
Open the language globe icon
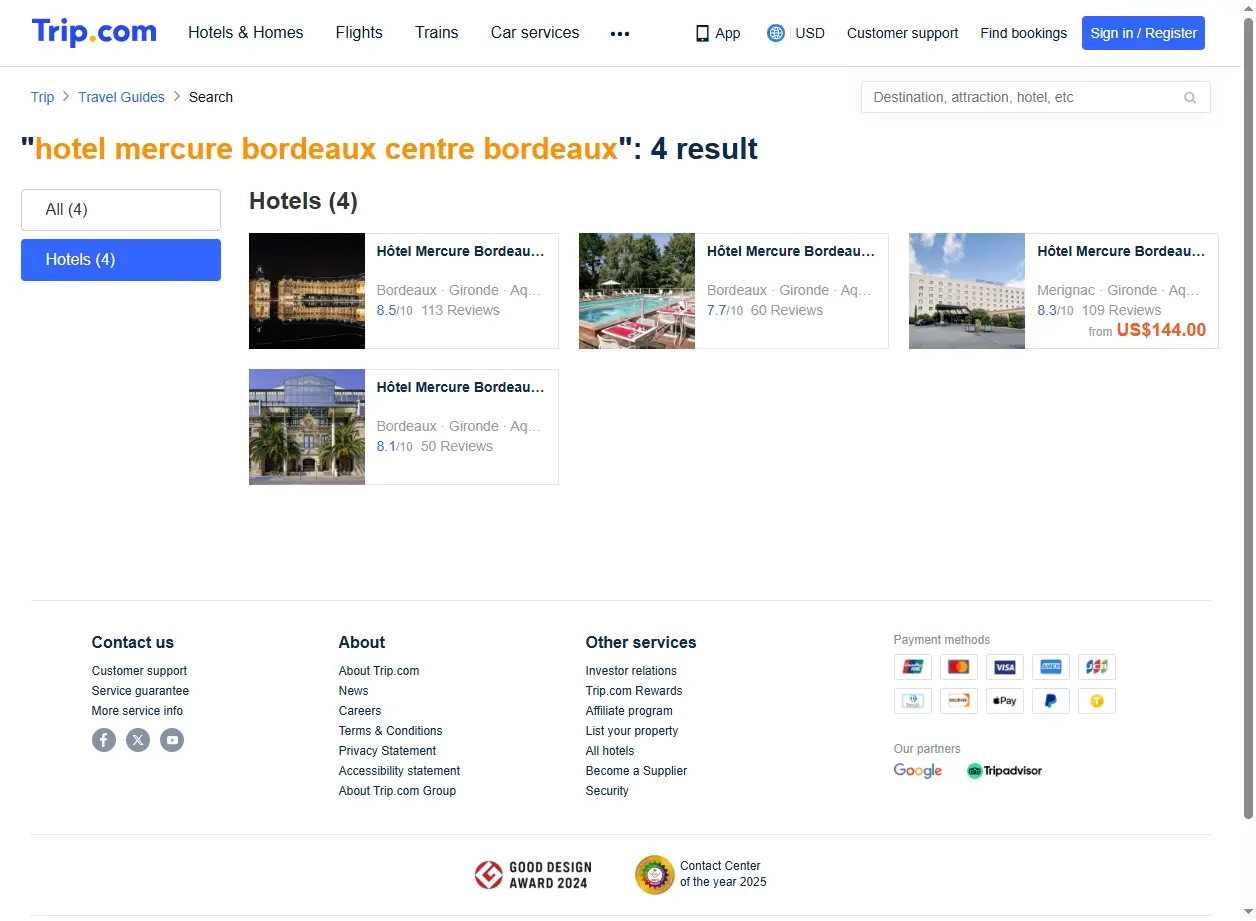(776, 33)
